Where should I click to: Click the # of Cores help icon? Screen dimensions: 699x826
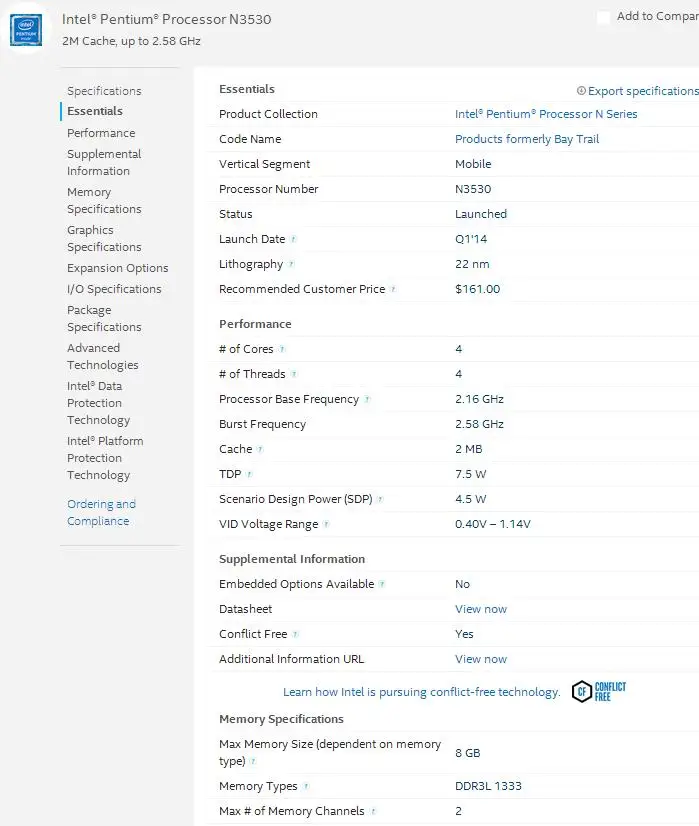(282, 349)
